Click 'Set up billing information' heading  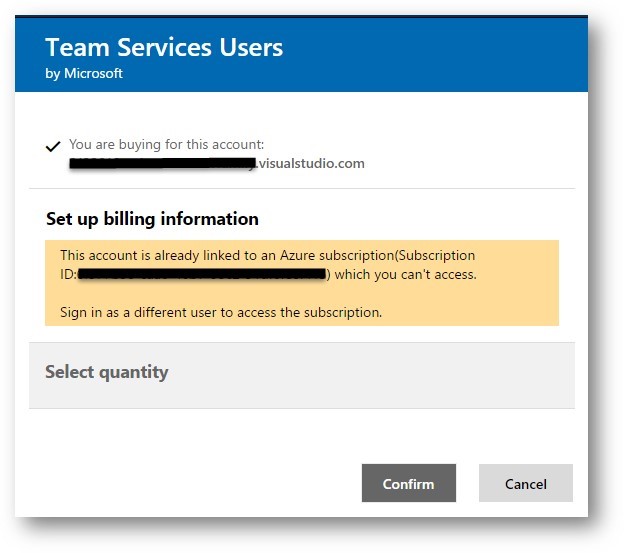[152, 219]
